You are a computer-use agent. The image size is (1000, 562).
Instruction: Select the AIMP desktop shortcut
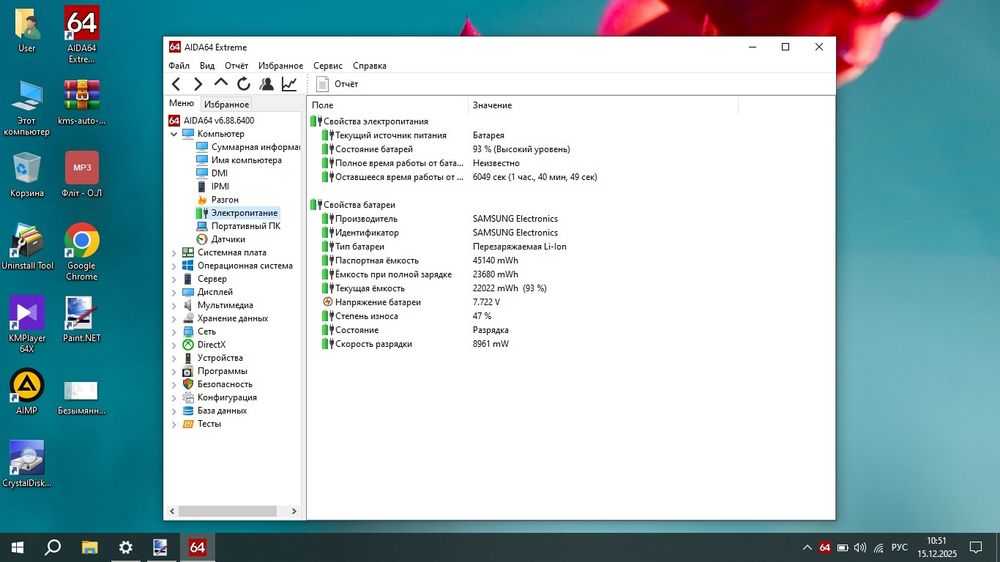pos(27,392)
